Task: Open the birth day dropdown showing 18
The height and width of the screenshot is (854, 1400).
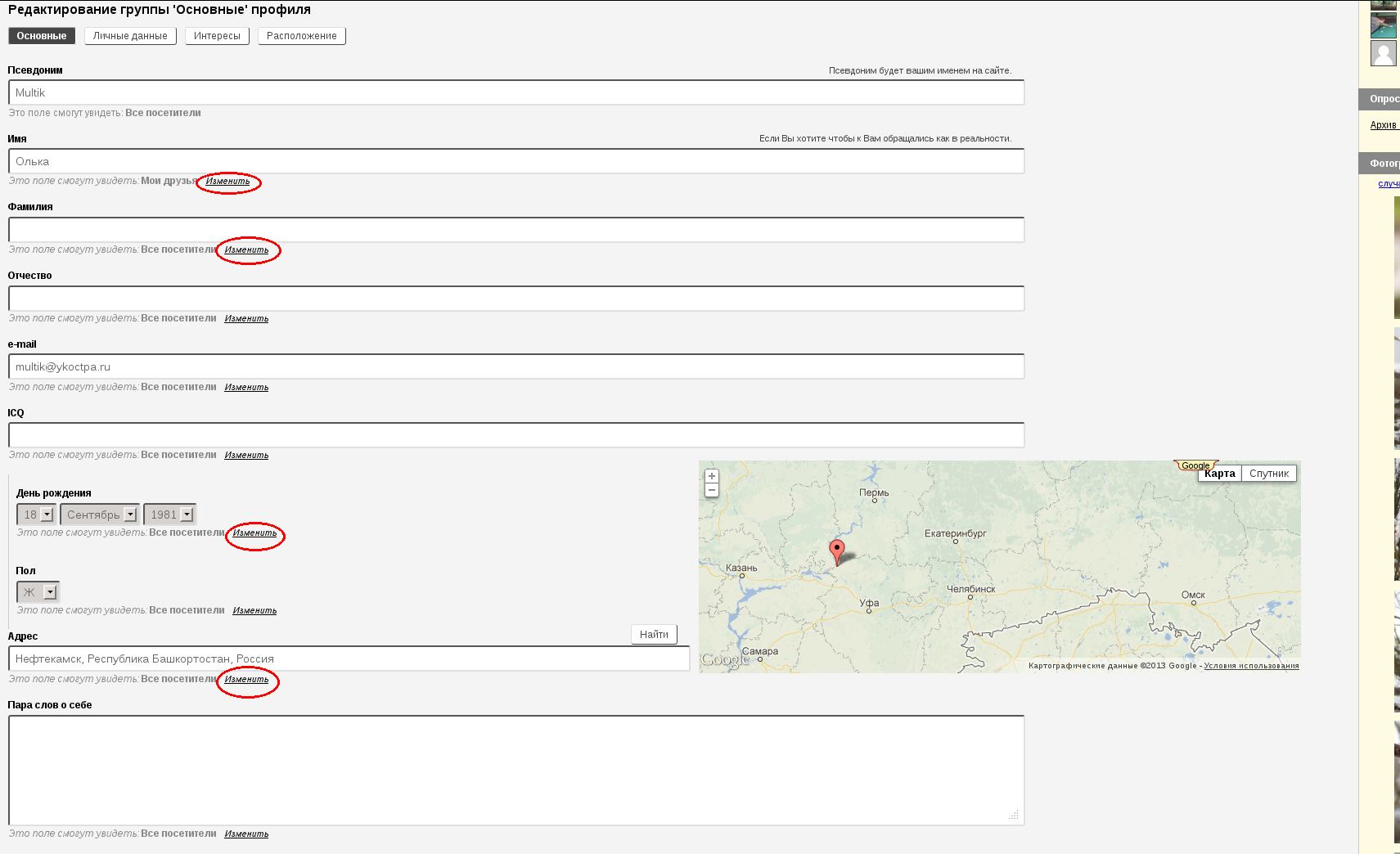Action: click(37, 515)
